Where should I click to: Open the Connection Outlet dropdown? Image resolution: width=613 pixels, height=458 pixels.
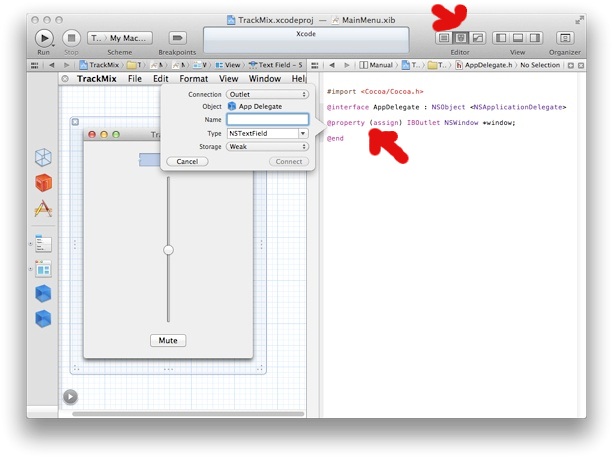coord(268,94)
